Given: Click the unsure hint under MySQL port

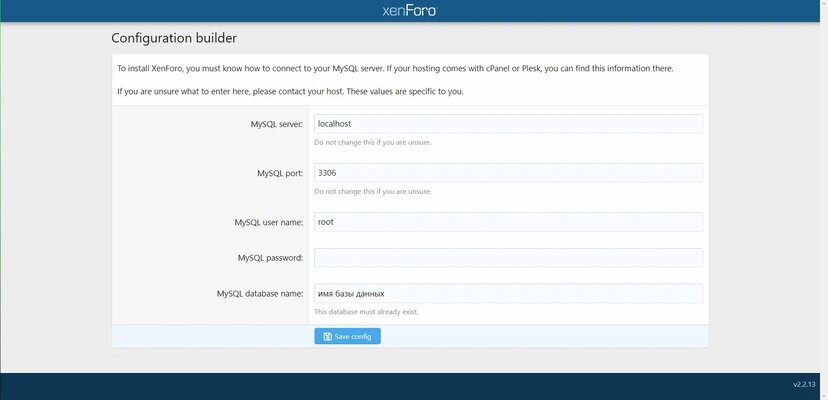Looking at the screenshot, I should click(372, 192).
